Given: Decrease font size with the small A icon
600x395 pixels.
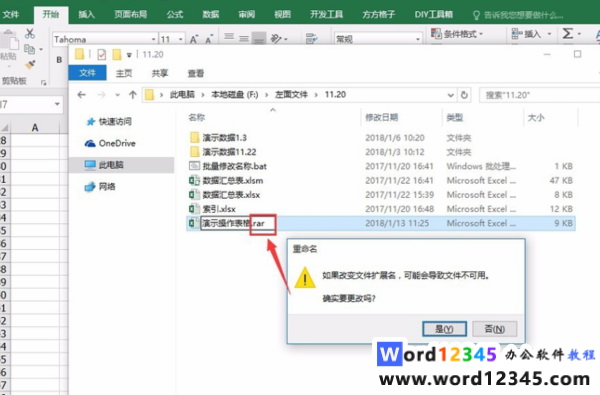Looking at the screenshot, I should click(209, 39).
